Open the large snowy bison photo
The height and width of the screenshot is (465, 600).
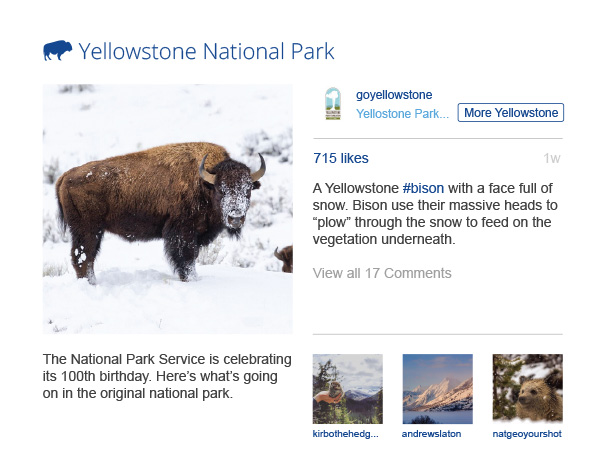tap(167, 208)
